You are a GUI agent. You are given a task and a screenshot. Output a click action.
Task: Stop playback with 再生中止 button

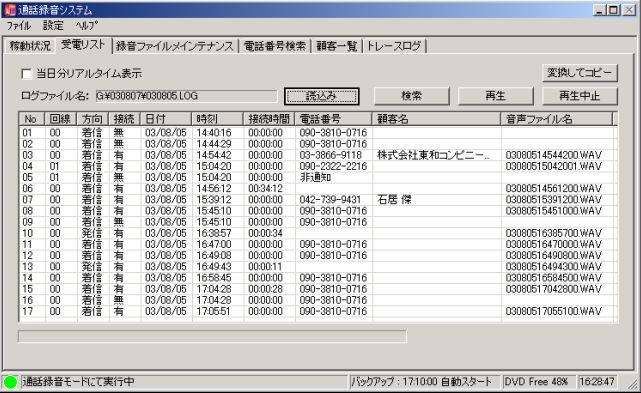(580, 96)
